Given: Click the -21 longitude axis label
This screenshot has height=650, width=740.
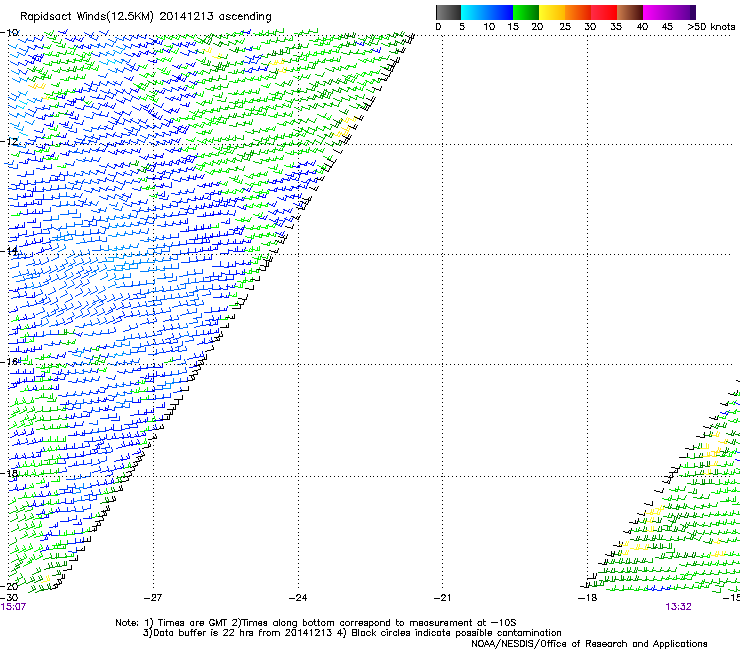Looking at the screenshot, I should (443, 598).
